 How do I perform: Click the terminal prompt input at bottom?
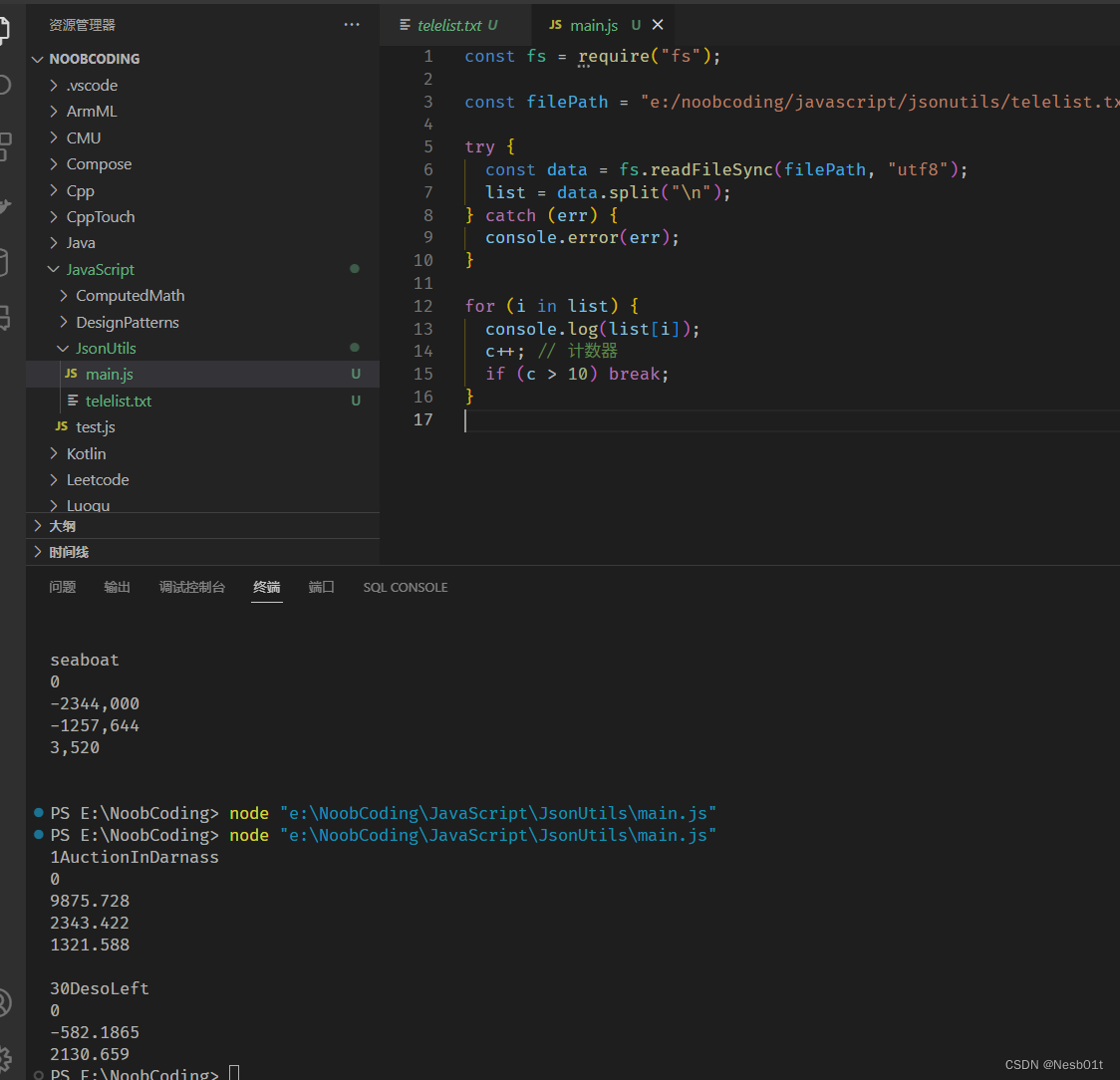click(234, 1073)
